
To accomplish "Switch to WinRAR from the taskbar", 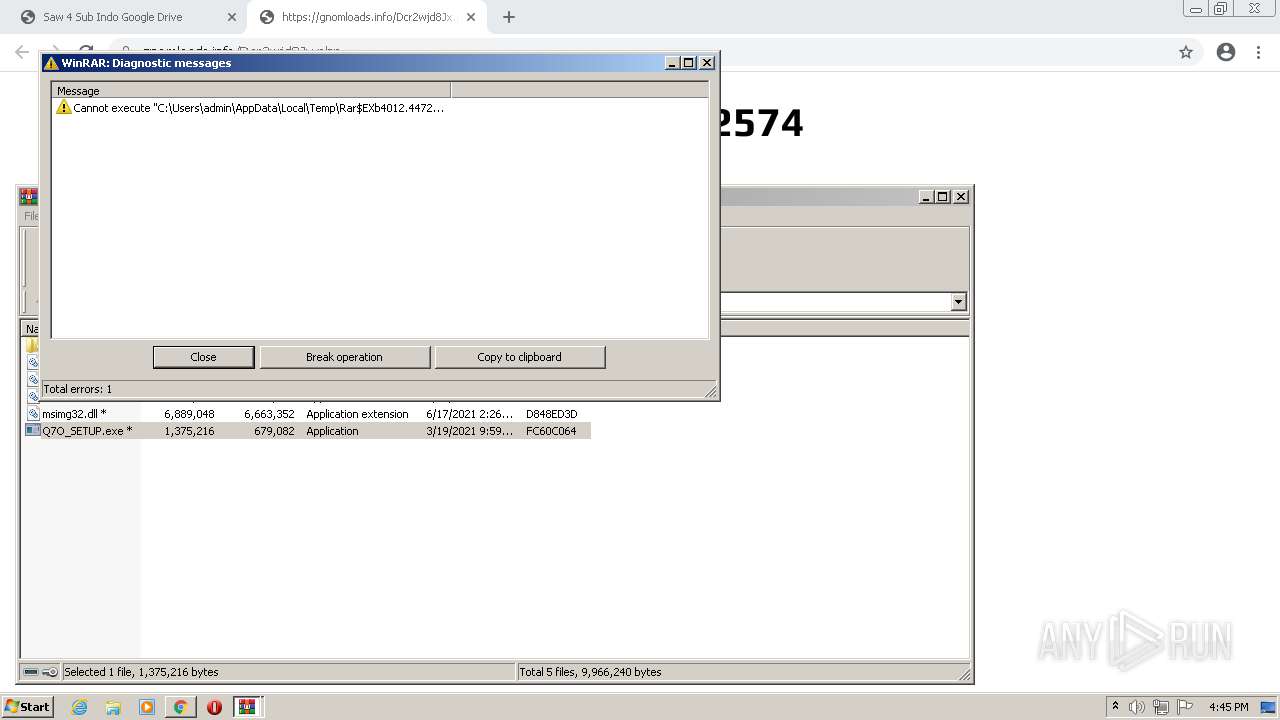I will tap(248, 707).
